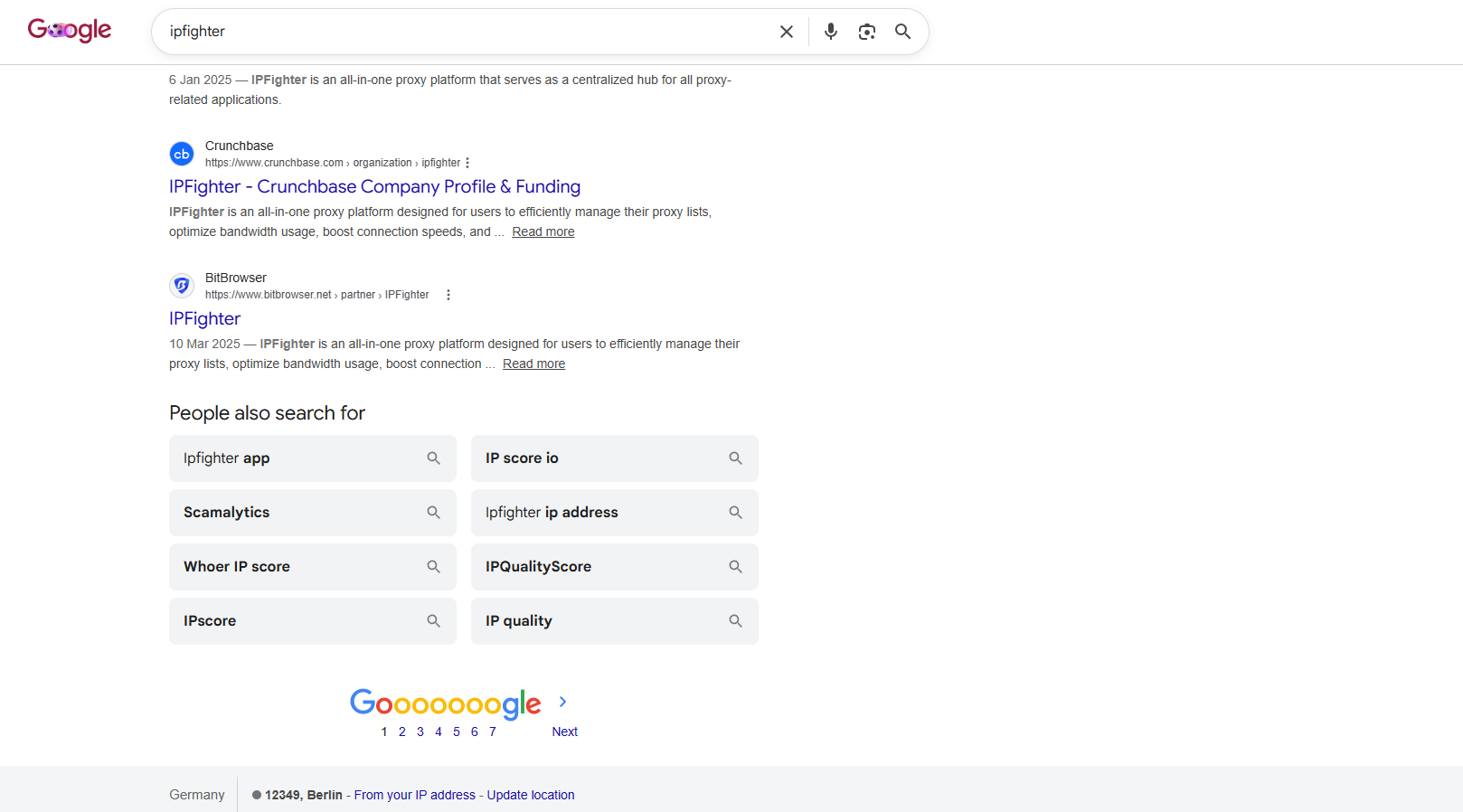The height and width of the screenshot is (812, 1463).
Task: Click From your IP address link
Action: (415, 795)
